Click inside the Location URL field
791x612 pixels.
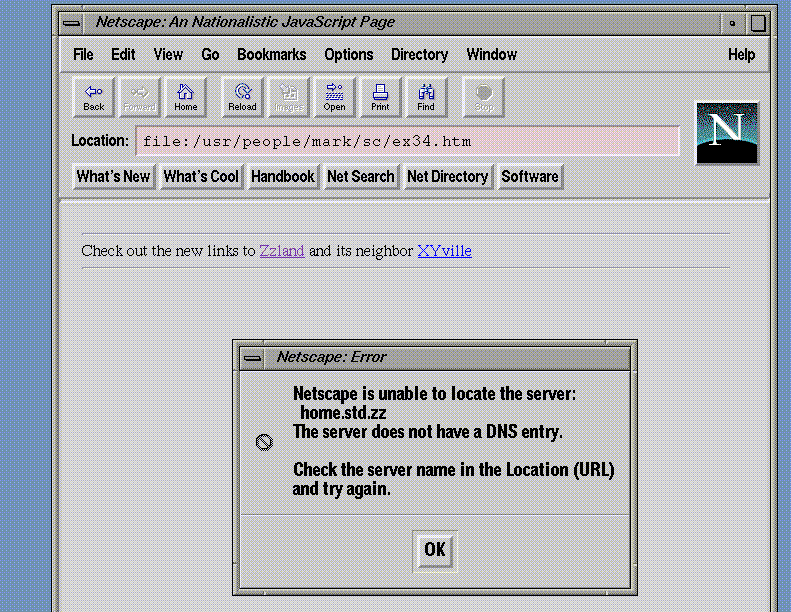click(x=407, y=141)
